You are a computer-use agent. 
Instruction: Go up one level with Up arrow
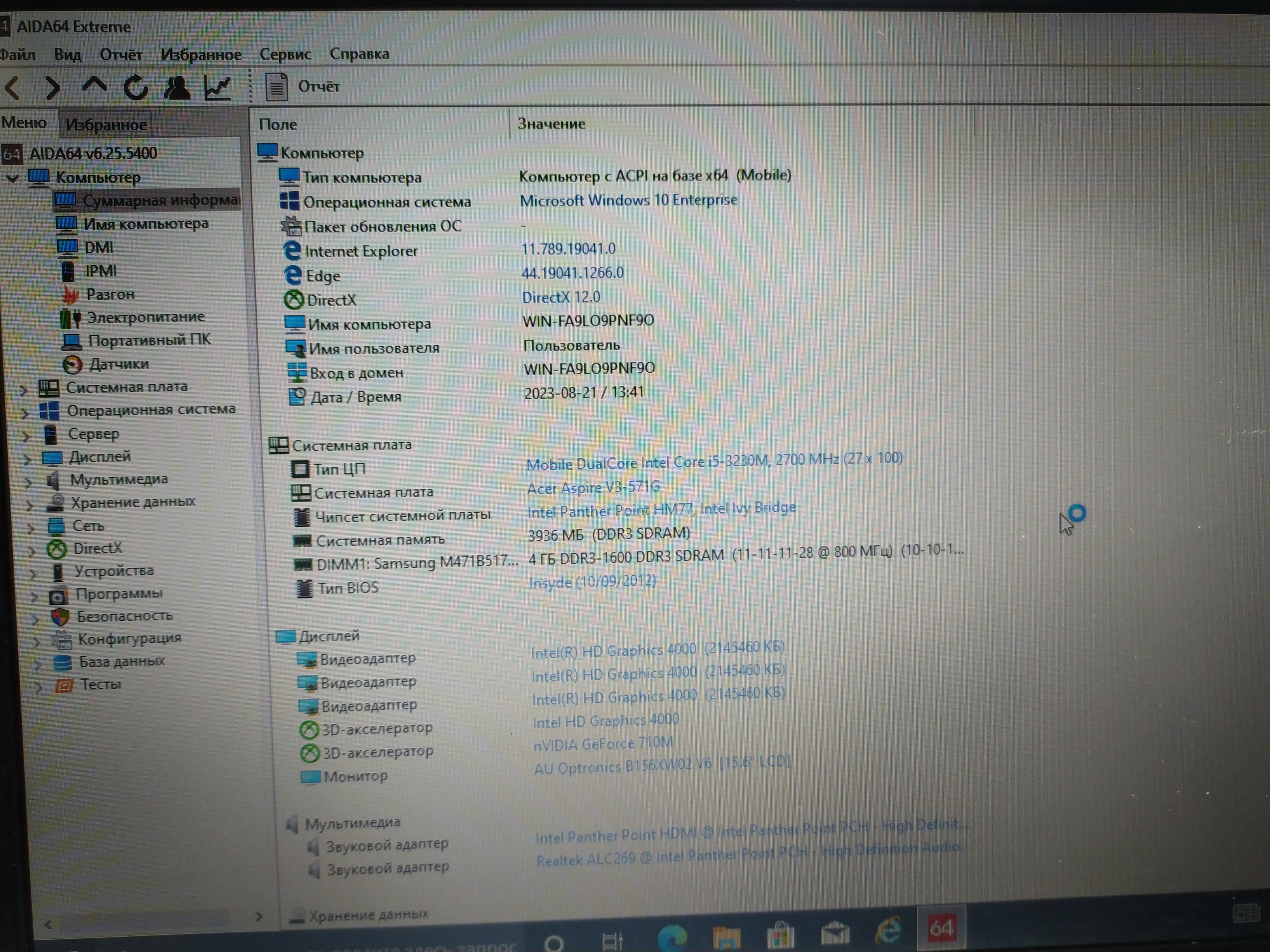click(95, 87)
